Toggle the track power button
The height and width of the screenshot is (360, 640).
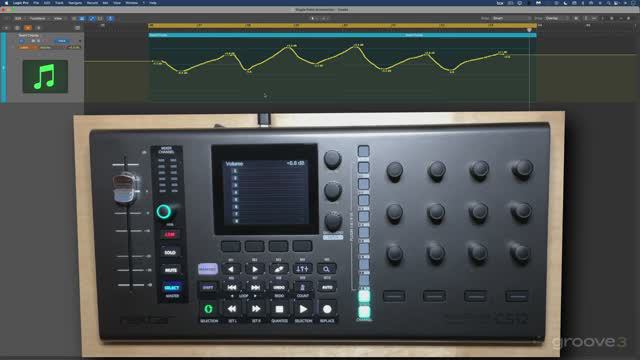pyautogui.click(x=22, y=41)
